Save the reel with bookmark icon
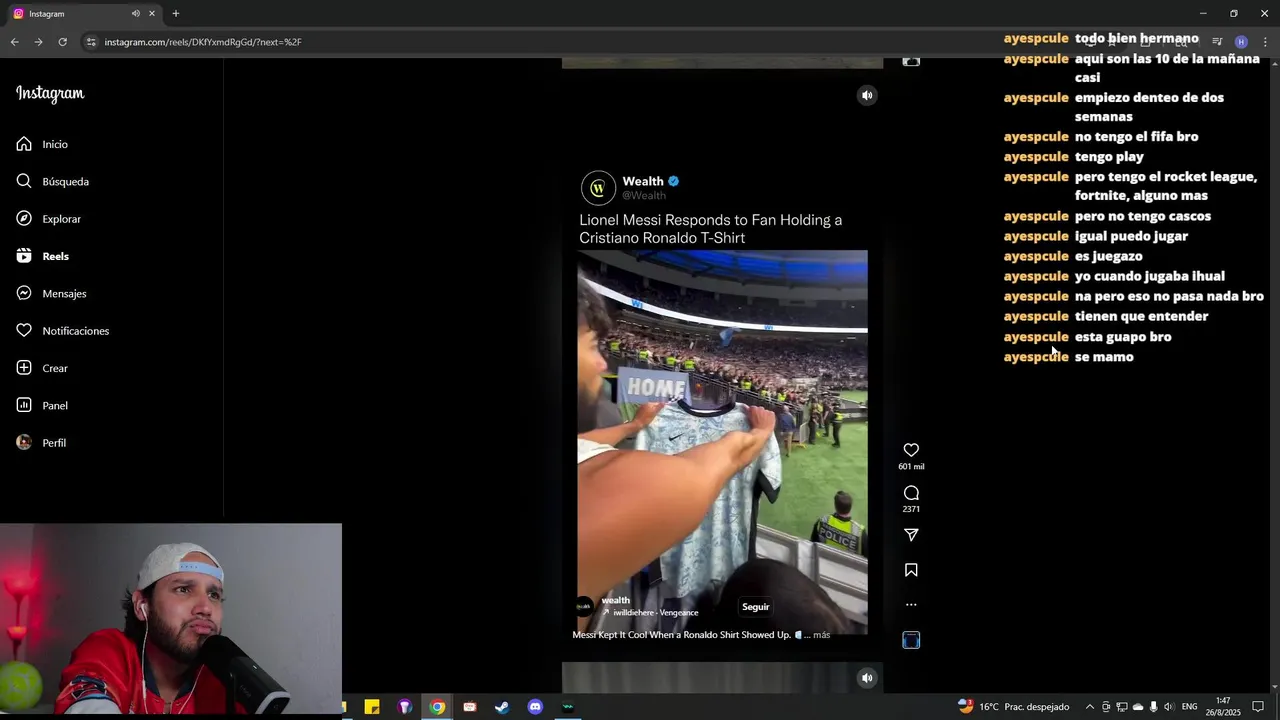Screen dimensions: 1280x720 coord(911,570)
